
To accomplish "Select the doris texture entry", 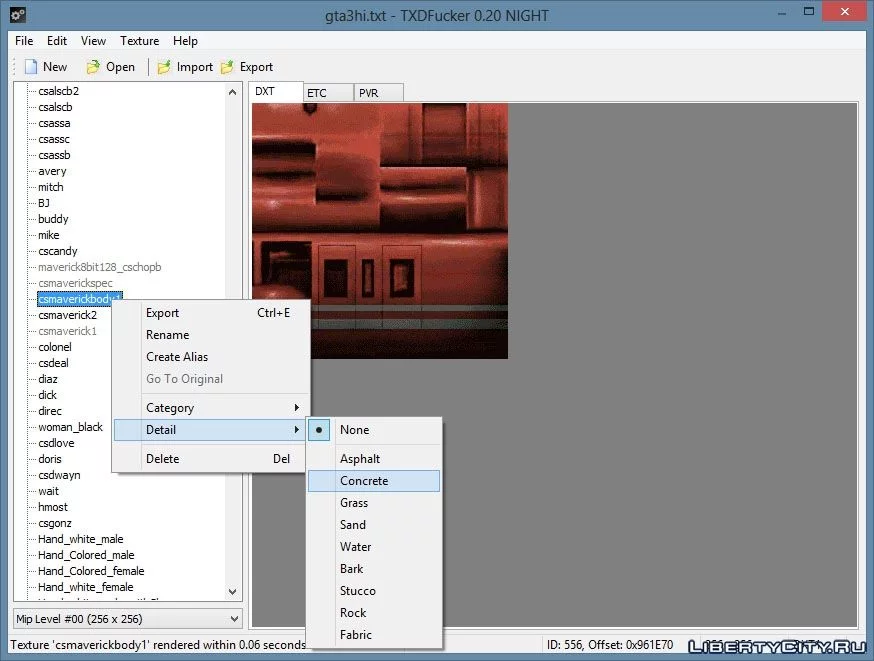I will click(50, 459).
